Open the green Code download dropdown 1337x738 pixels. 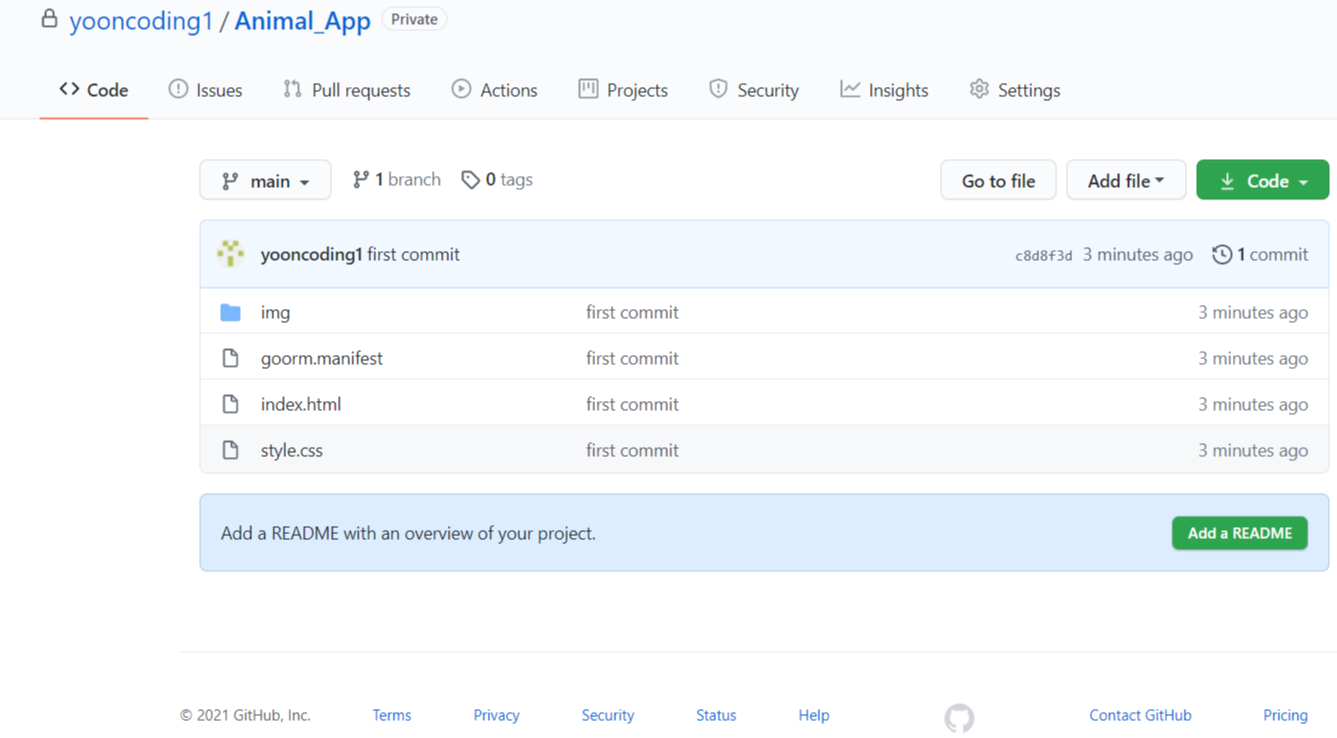coord(1263,181)
